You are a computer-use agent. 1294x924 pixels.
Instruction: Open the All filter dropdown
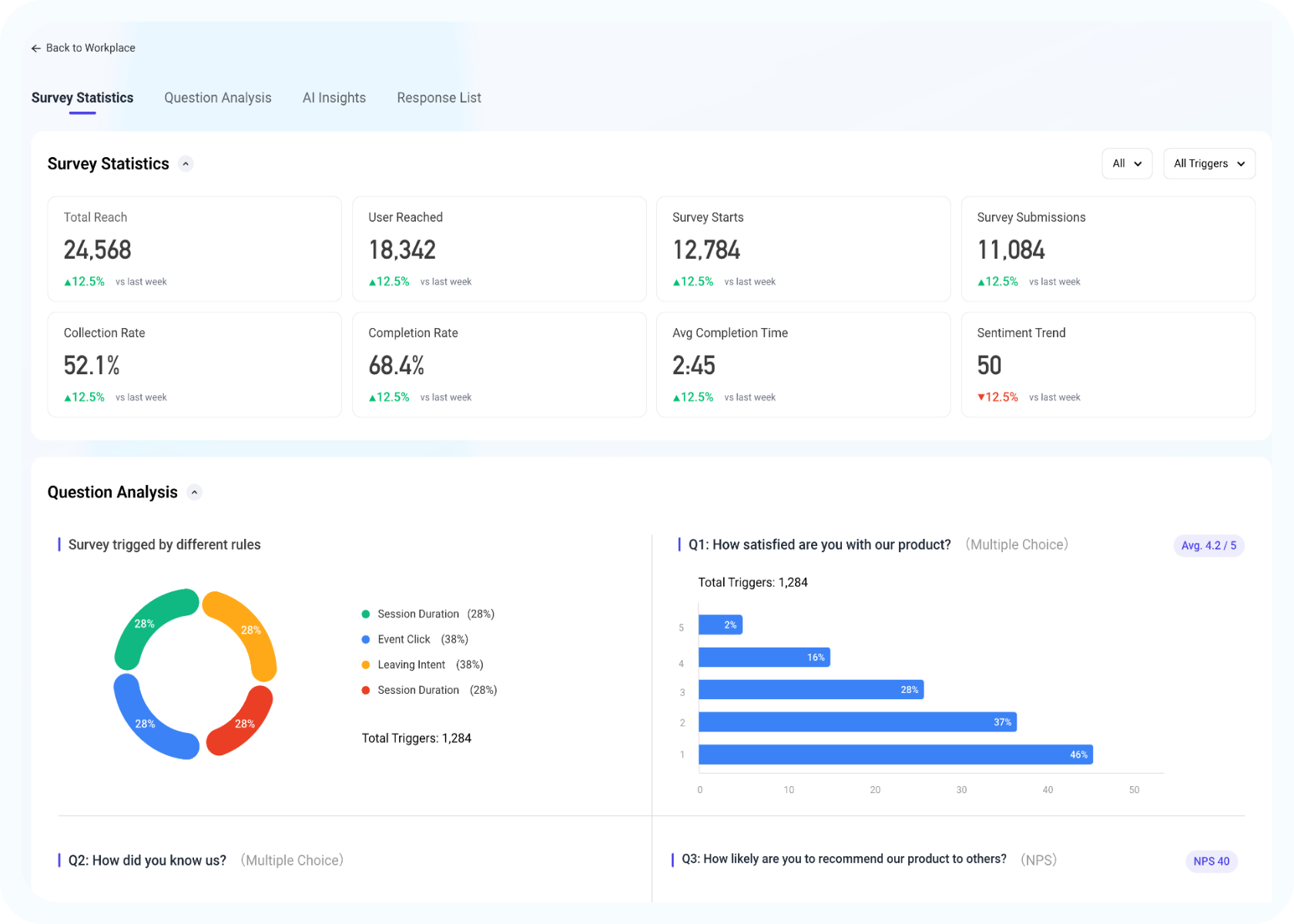pos(1127,163)
